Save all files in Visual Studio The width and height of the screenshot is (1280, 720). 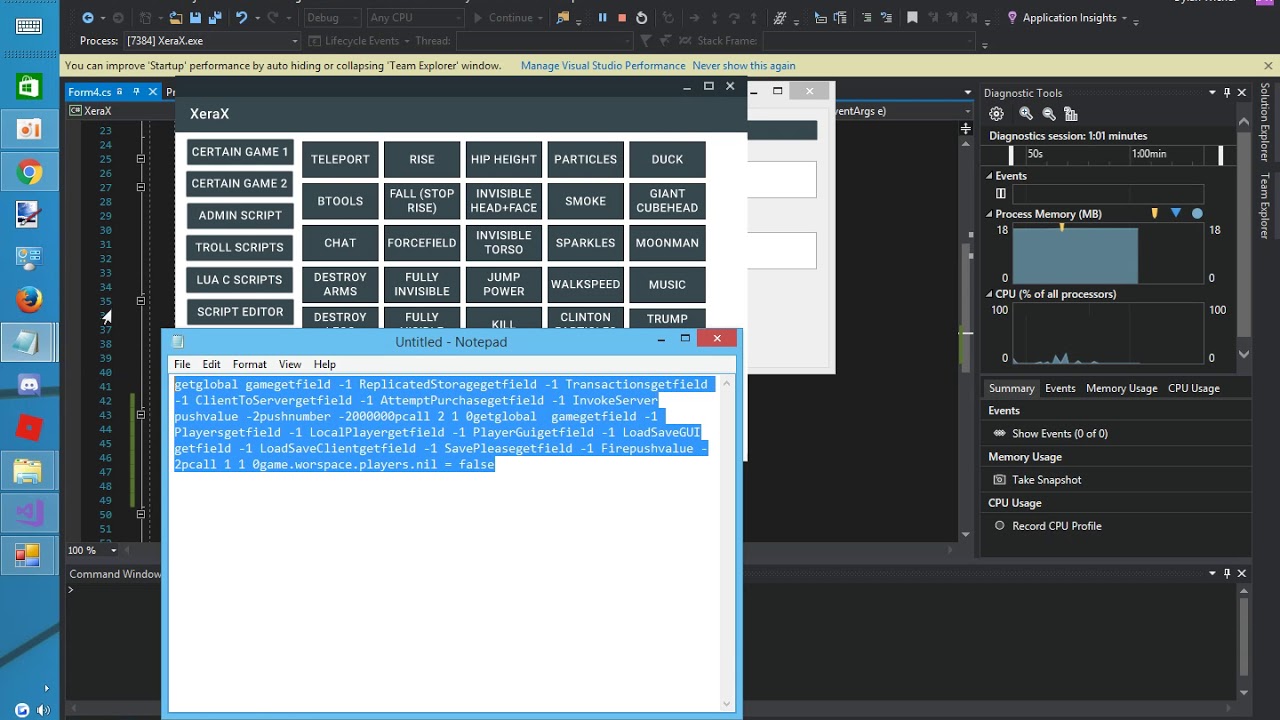click(215, 18)
